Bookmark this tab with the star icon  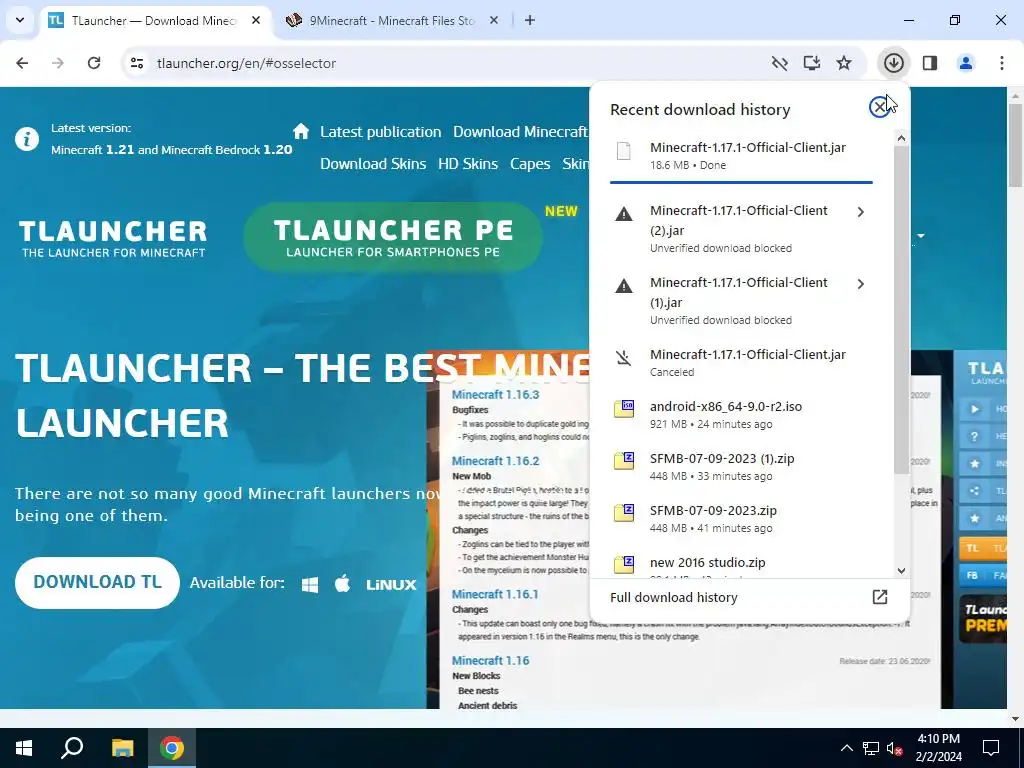pyautogui.click(x=844, y=63)
